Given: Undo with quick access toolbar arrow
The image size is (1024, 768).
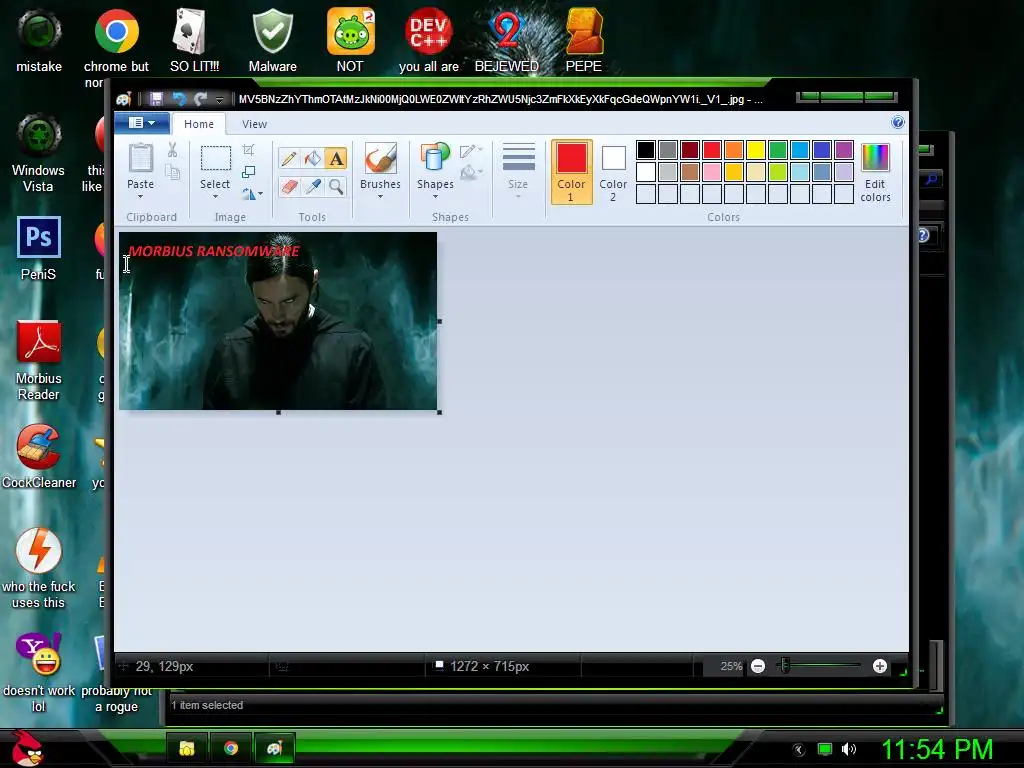Looking at the screenshot, I should point(178,99).
